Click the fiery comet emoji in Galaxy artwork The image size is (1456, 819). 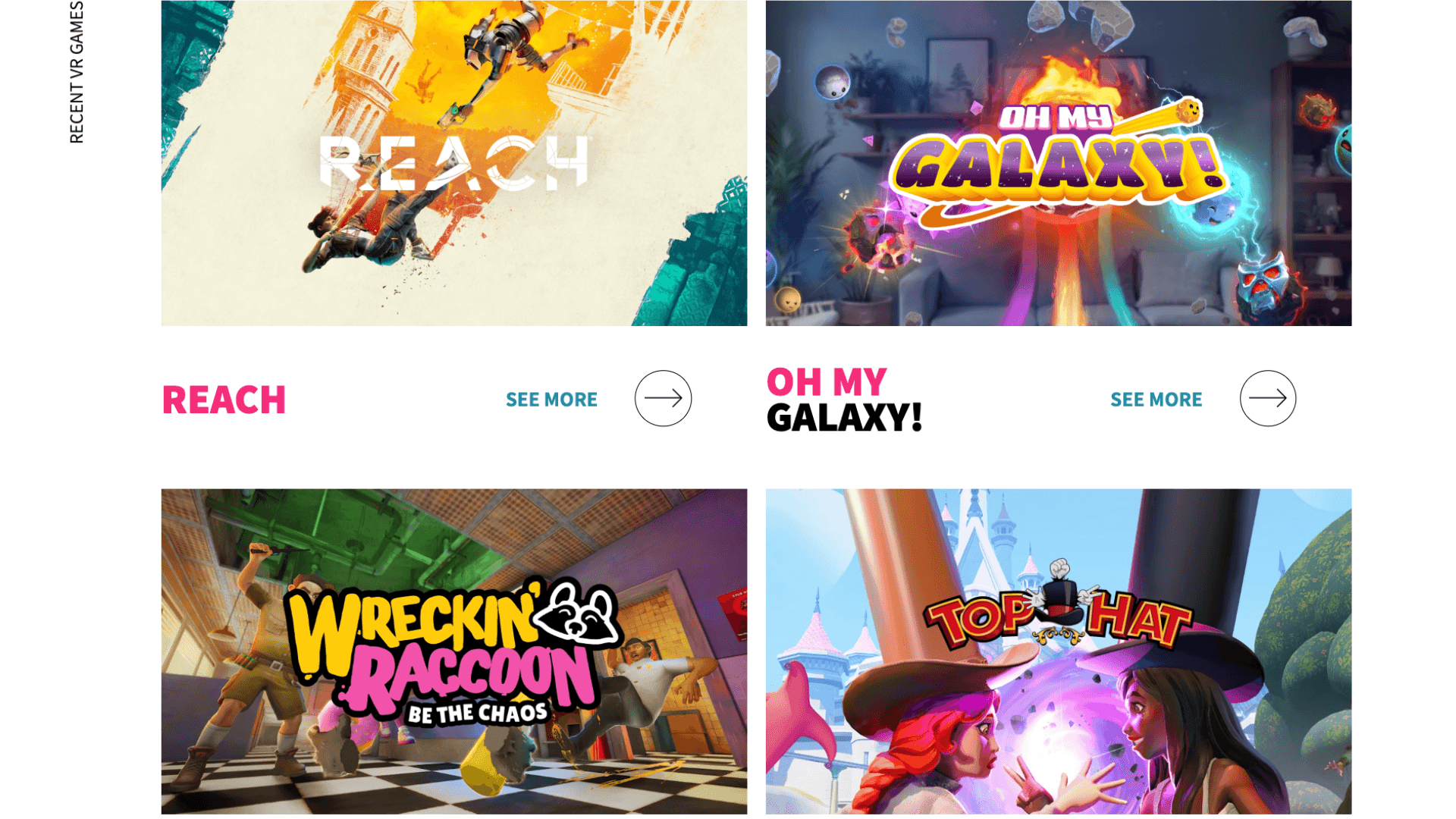tap(1188, 111)
